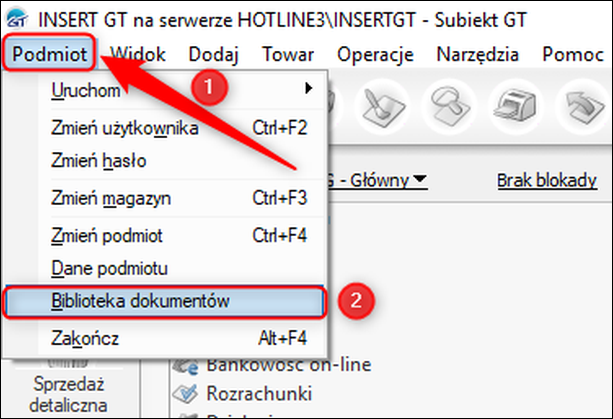The width and height of the screenshot is (613, 419).
Task: Click the printer toolbar icon
Action: (518, 104)
